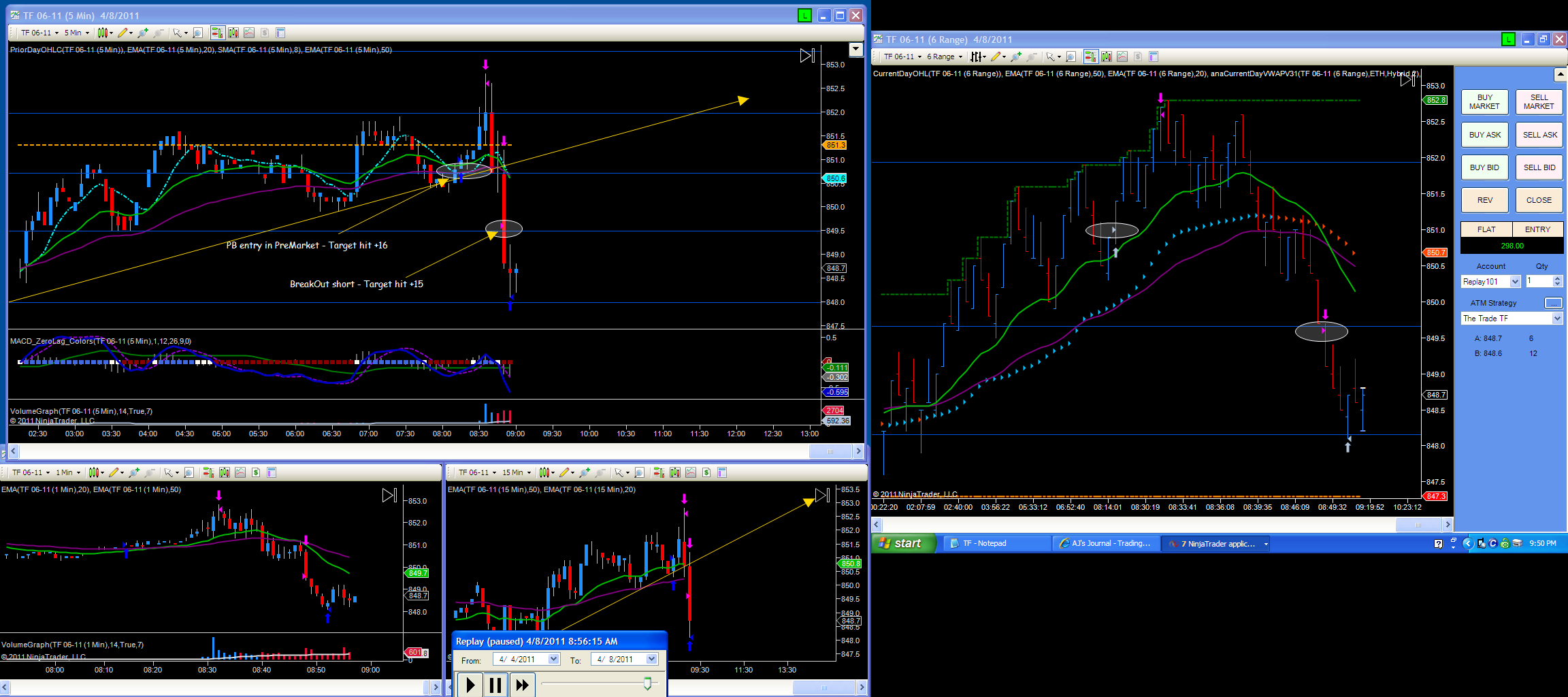Open zoom frame tool in 6 Range chart
This screenshot has height=697, width=1568.
point(1071,56)
